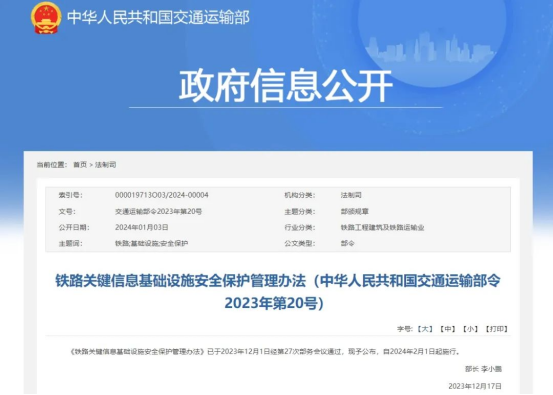Select the signature 部长 李小鹏

pos(483,369)
